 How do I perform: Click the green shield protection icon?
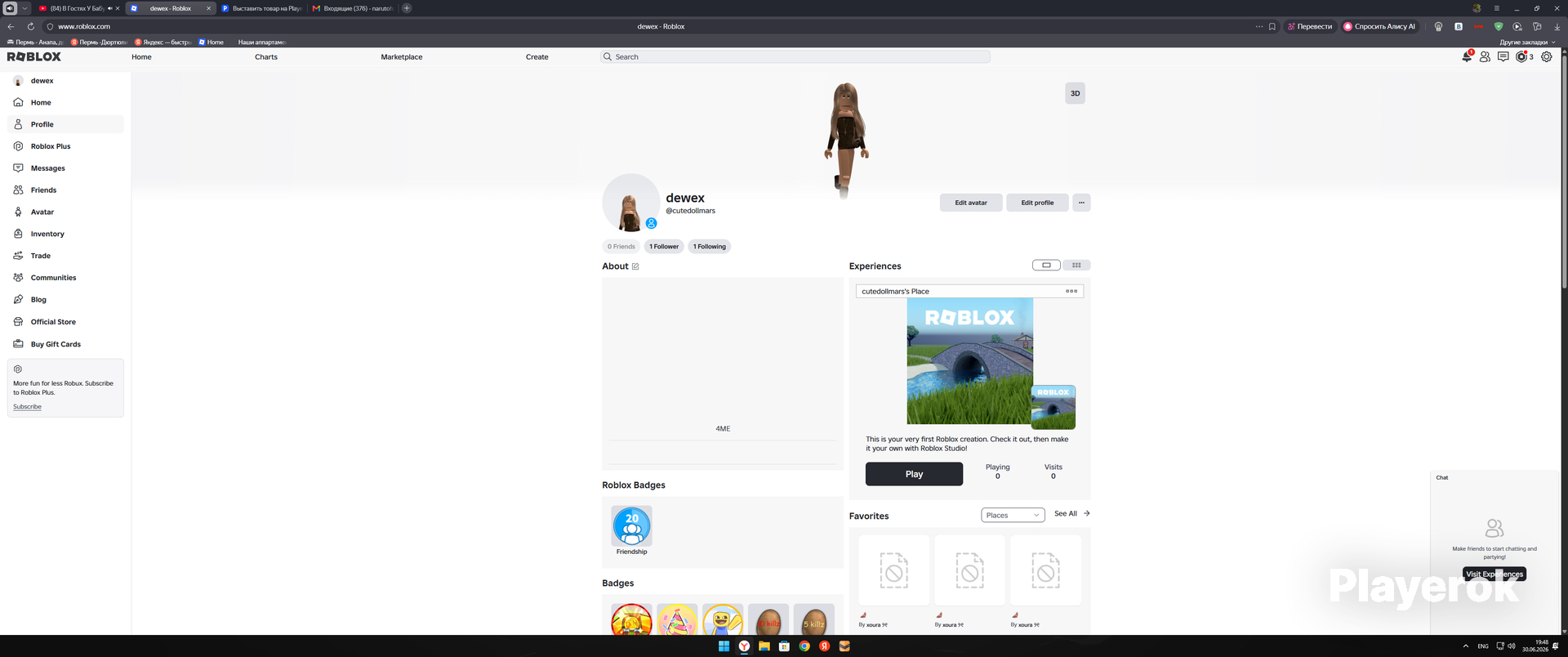1499,26
